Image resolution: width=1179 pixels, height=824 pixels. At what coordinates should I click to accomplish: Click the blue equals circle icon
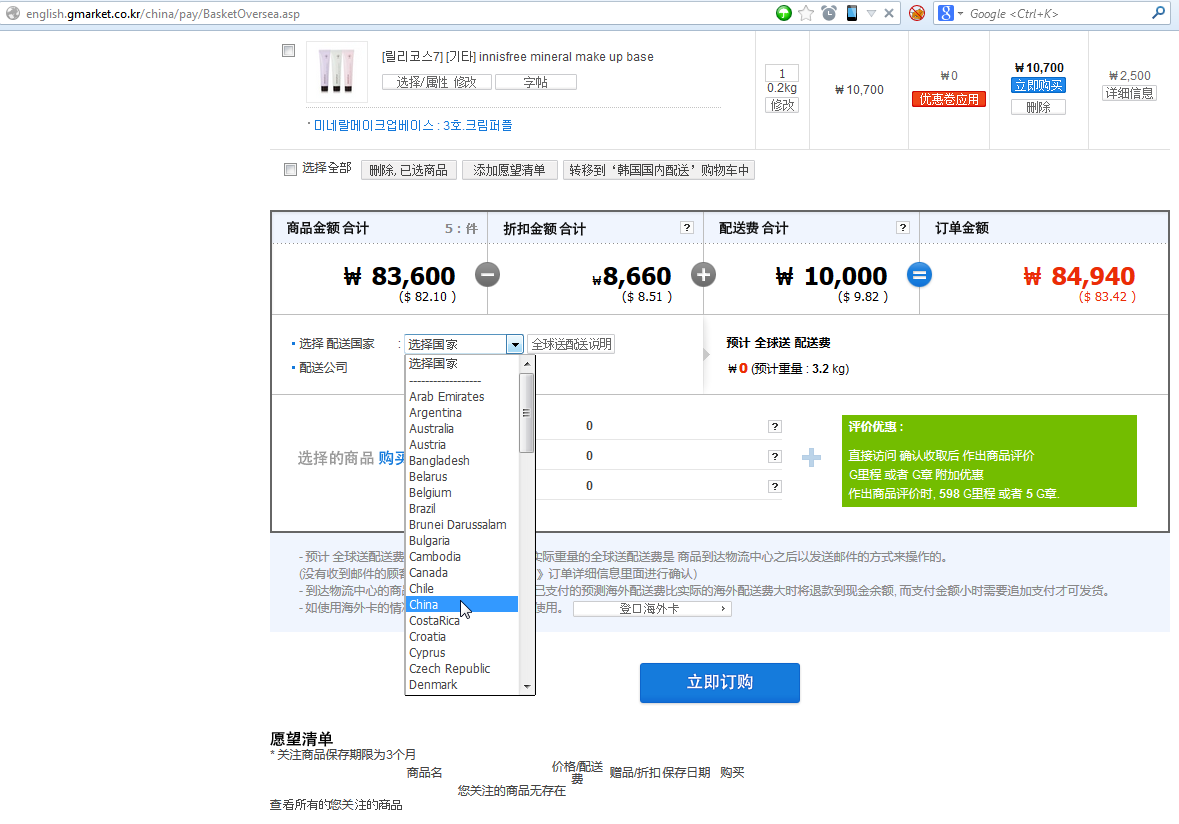pos(919,274)
